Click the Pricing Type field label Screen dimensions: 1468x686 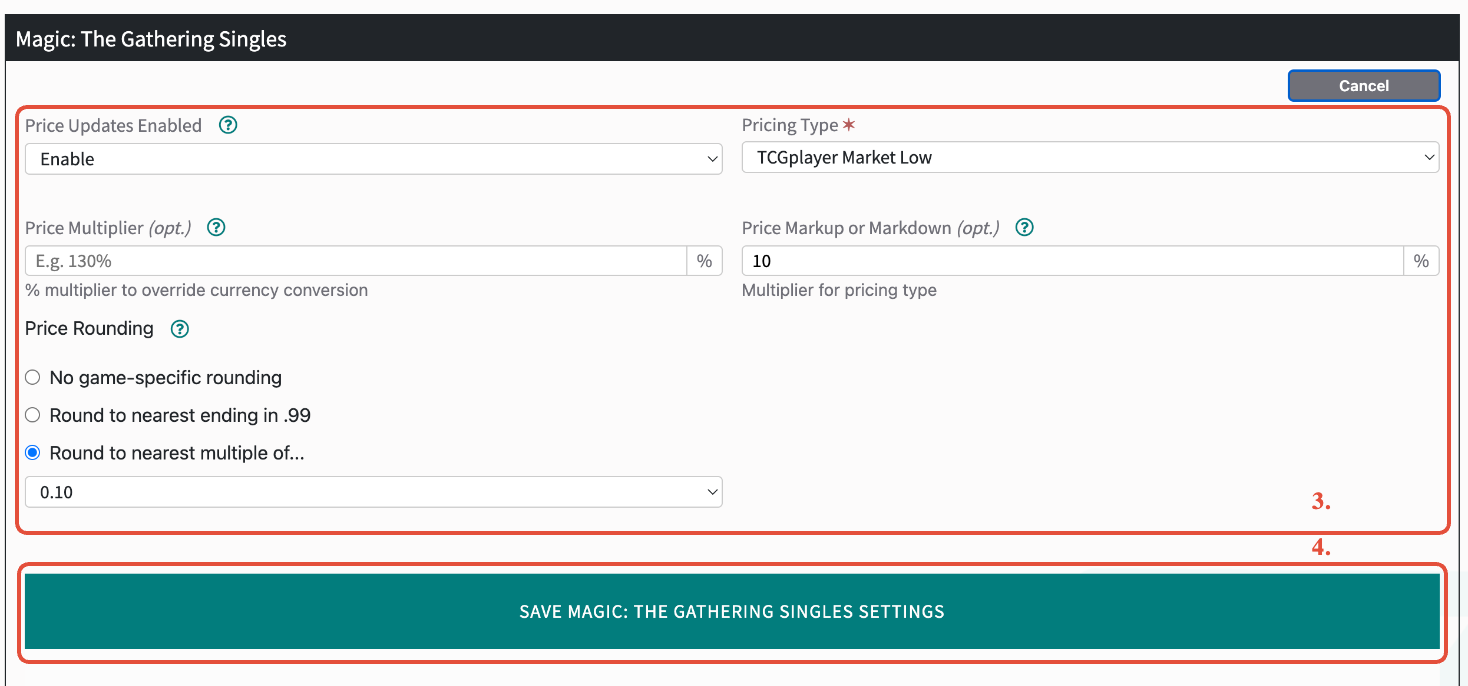pos(790,125)
